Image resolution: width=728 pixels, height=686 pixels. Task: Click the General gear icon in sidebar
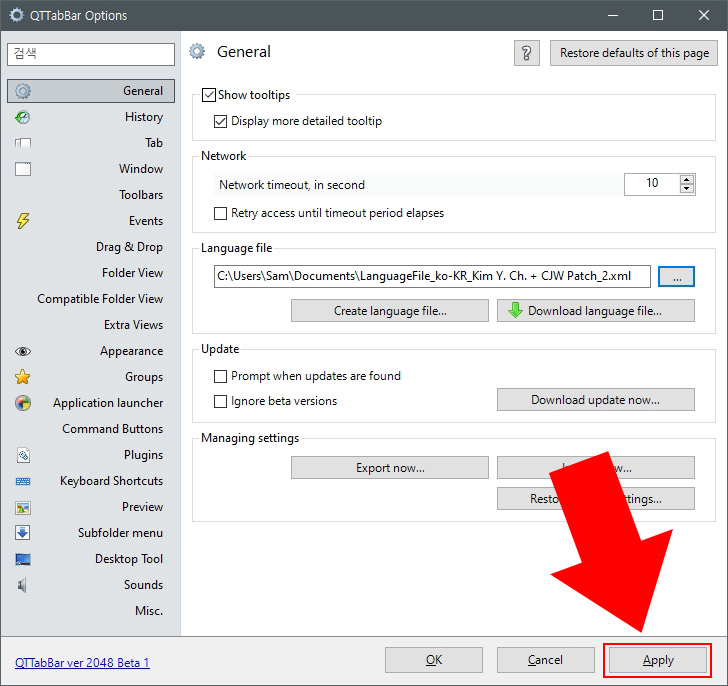pos(23,91)
